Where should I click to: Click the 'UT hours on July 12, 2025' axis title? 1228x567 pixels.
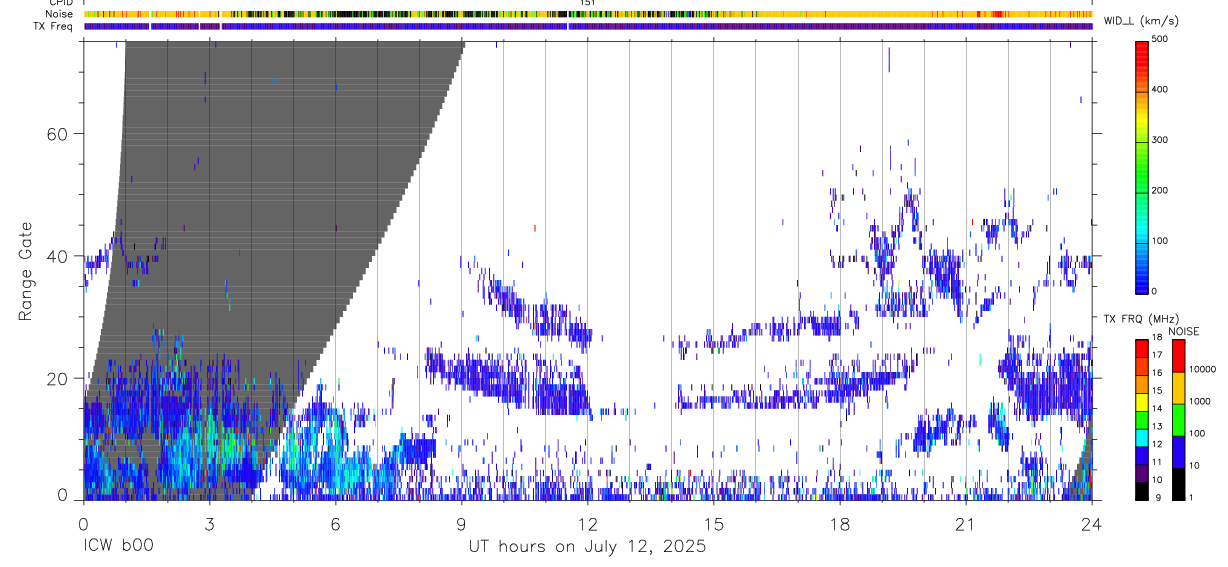tap(587, 547)
